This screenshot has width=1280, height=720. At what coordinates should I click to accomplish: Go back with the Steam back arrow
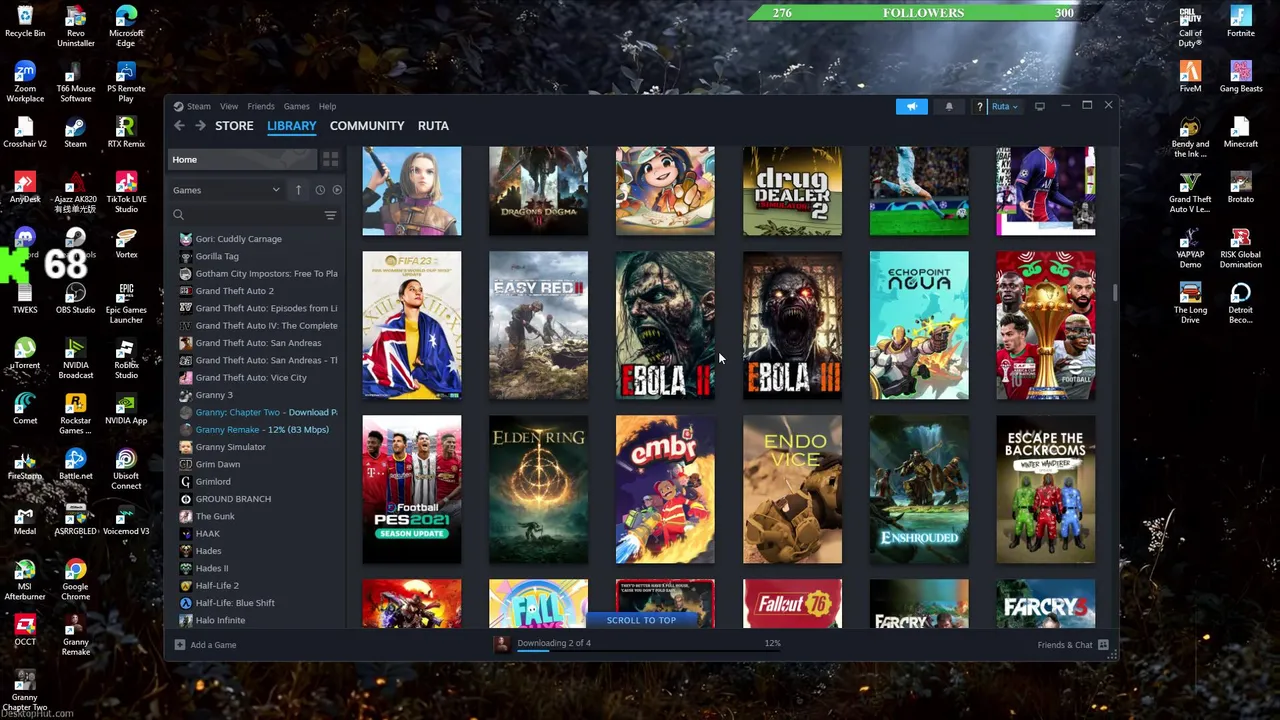click(179, 126)
